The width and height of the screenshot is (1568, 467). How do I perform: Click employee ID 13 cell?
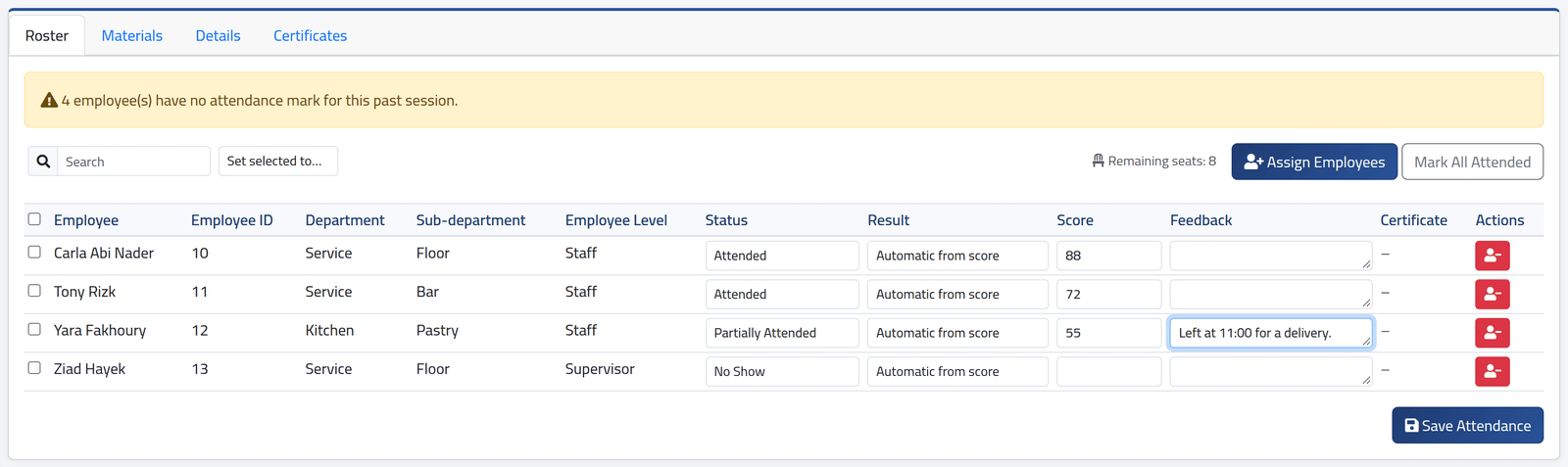tap(200, 369)
